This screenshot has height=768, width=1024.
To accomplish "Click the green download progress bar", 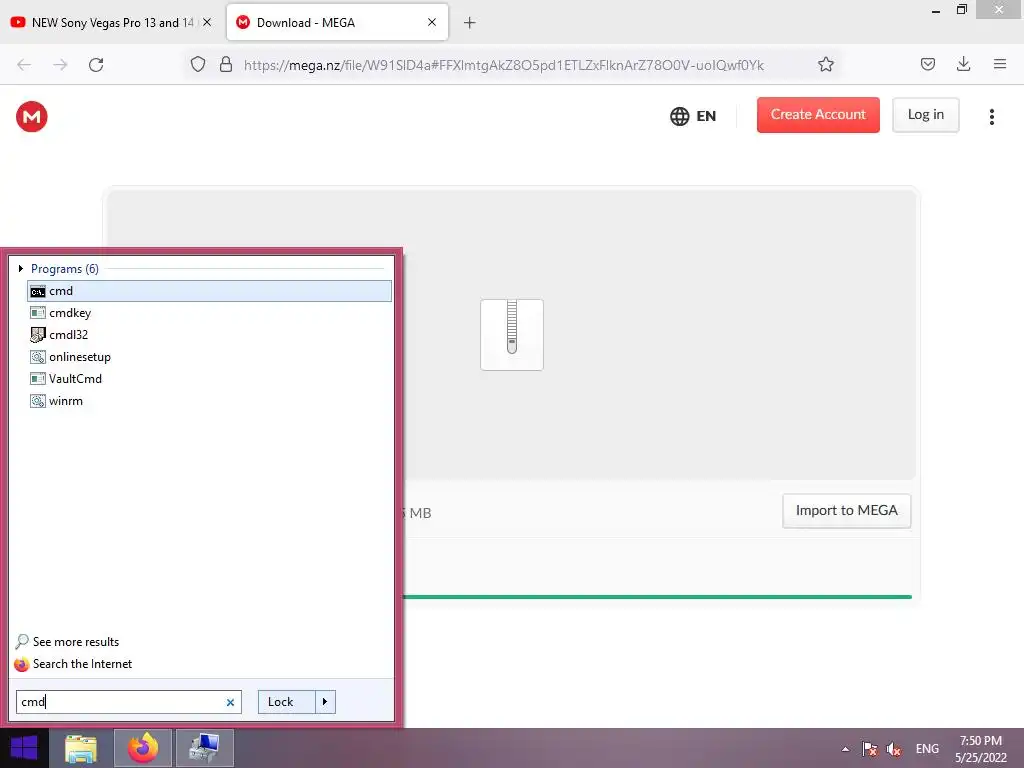I will 657,596.
